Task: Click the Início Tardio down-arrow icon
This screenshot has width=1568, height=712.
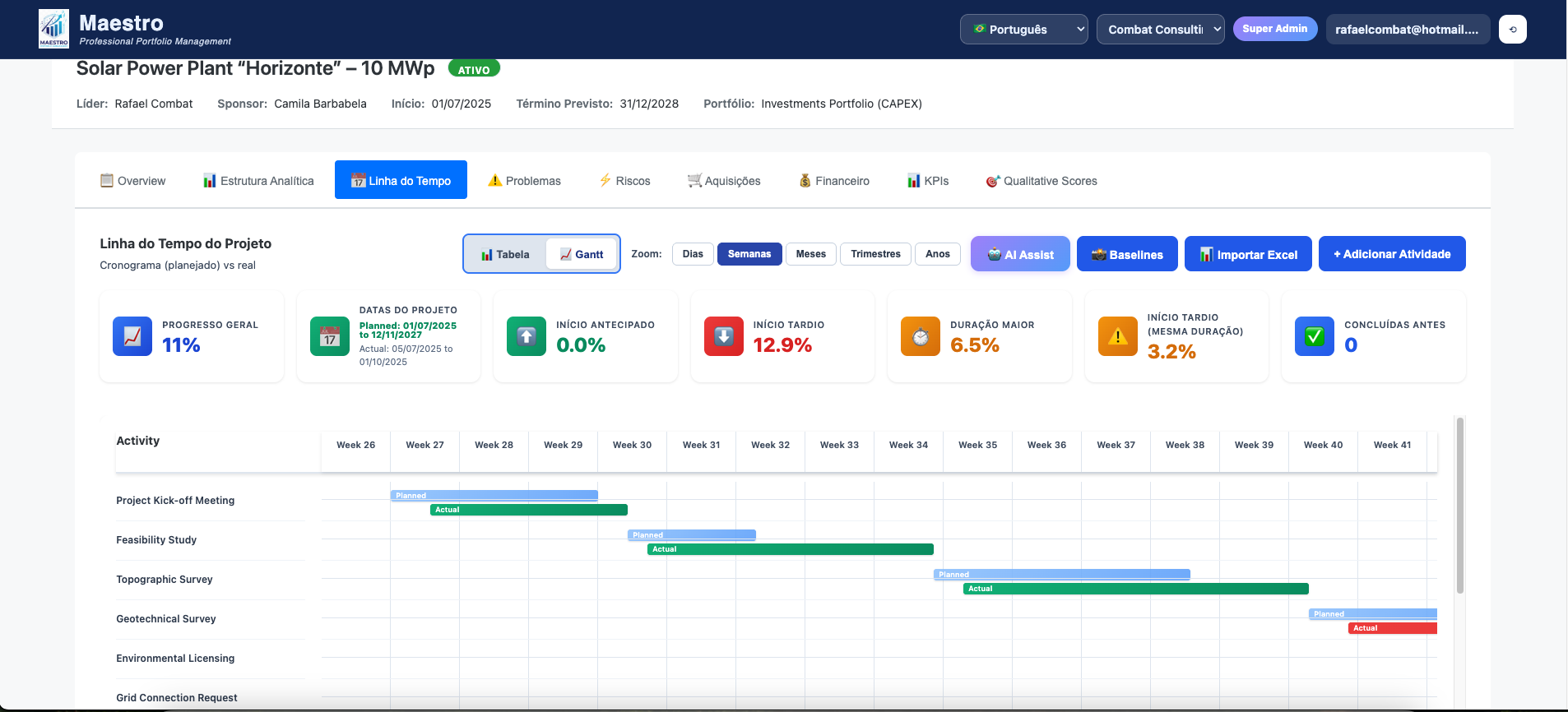Action: coord(724,336)
